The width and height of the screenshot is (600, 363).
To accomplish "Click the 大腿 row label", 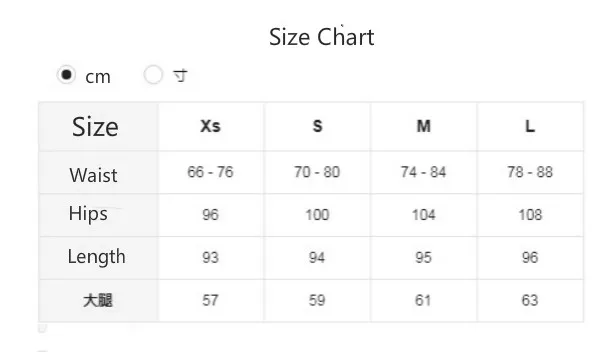I will [98, 300].
